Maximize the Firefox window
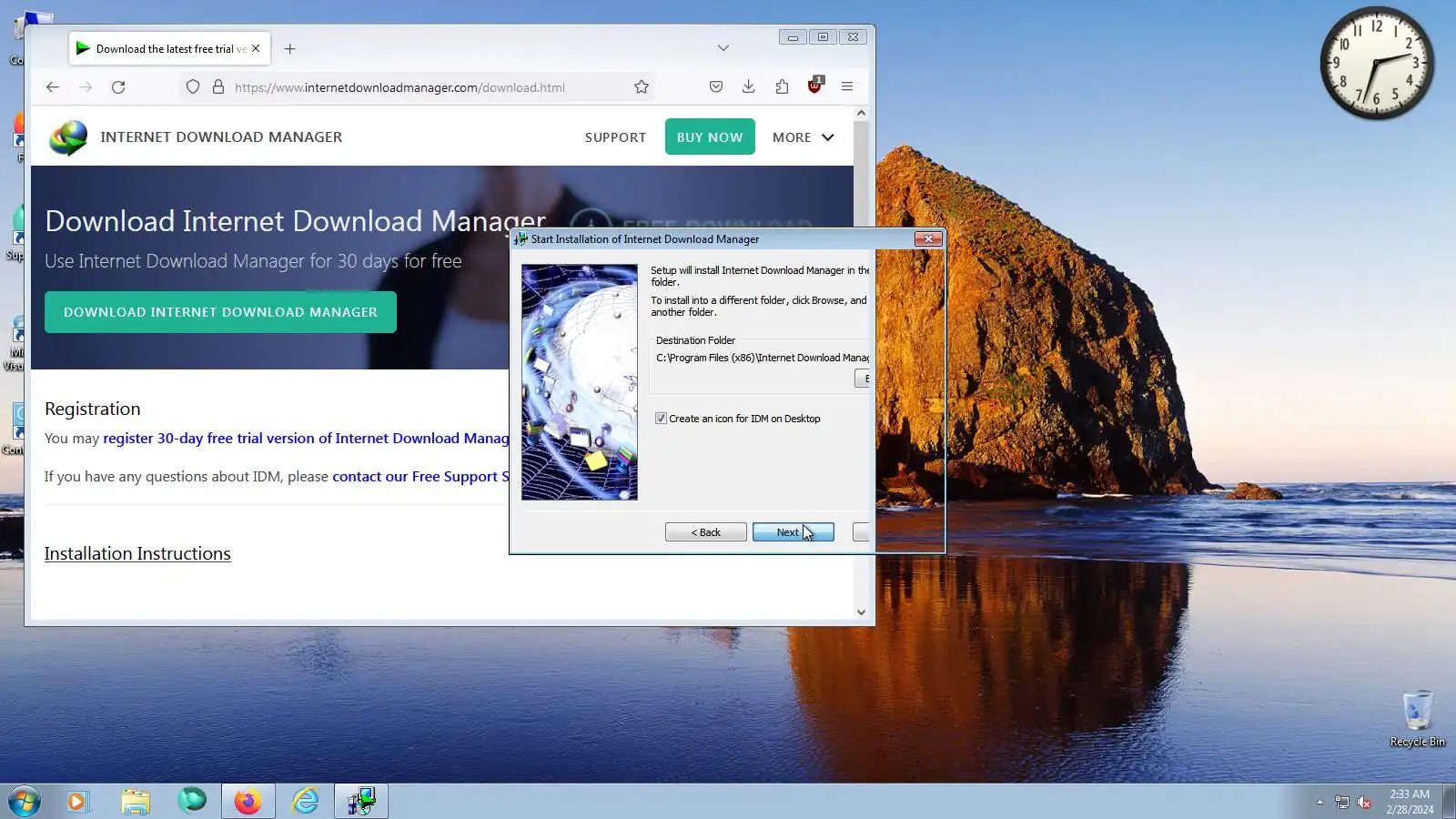Viewport: 1456px width, 819px height. 823,37
